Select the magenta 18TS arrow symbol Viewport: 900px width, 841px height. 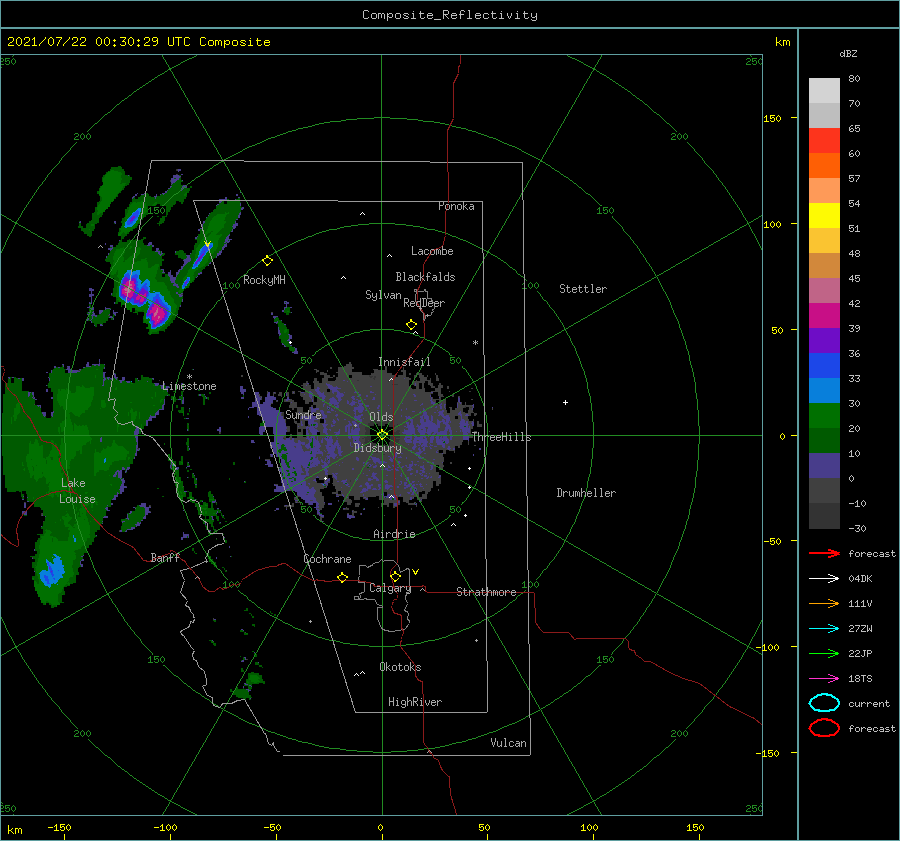824,679
